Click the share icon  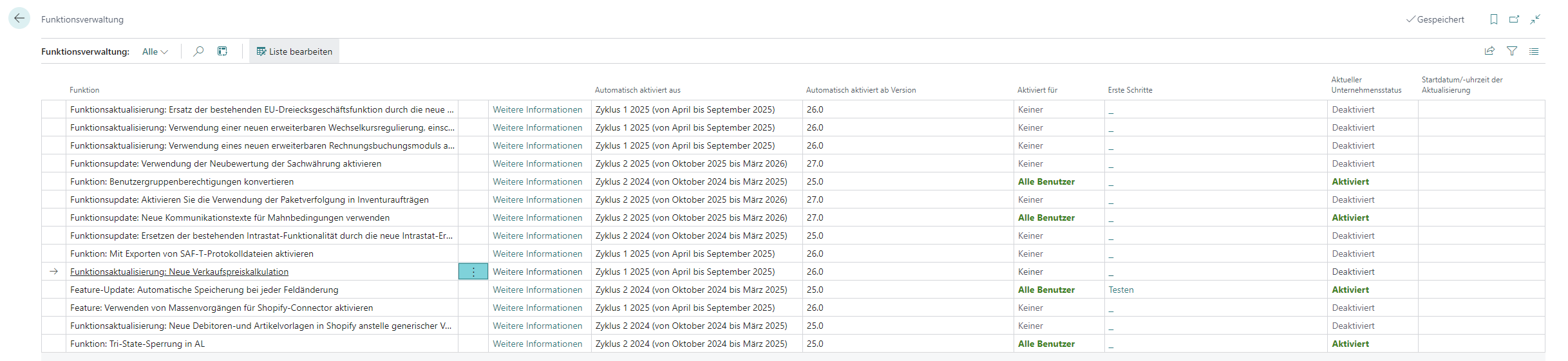point(1489,51)
